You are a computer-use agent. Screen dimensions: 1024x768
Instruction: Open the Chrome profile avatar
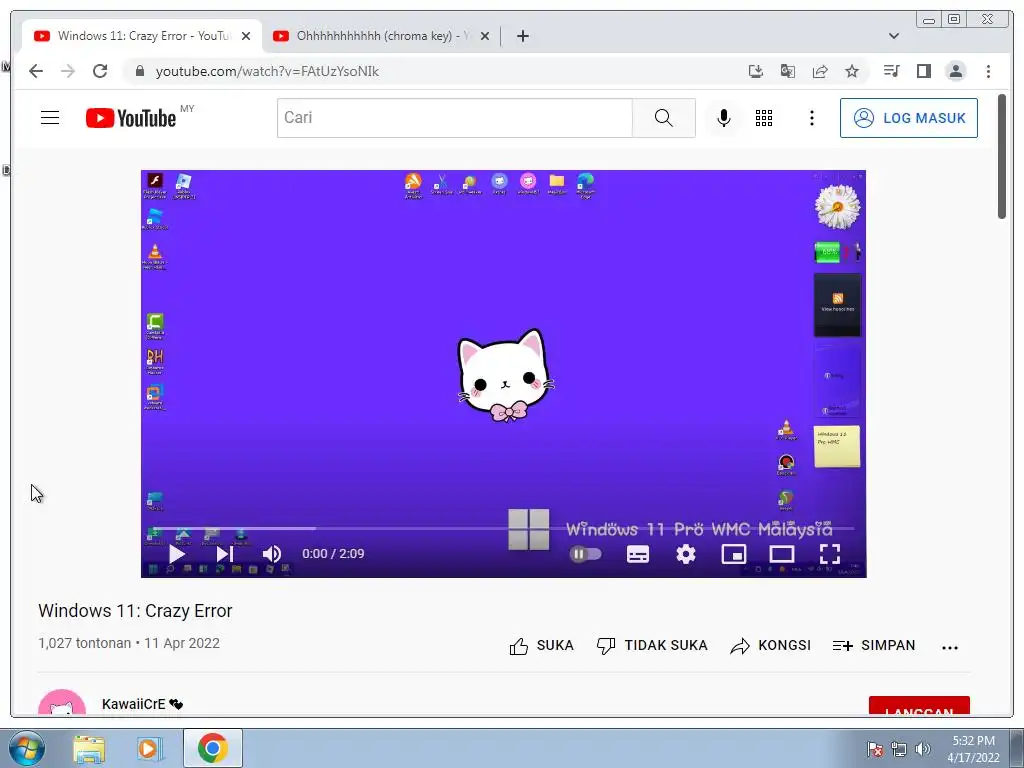pos(955,71)
